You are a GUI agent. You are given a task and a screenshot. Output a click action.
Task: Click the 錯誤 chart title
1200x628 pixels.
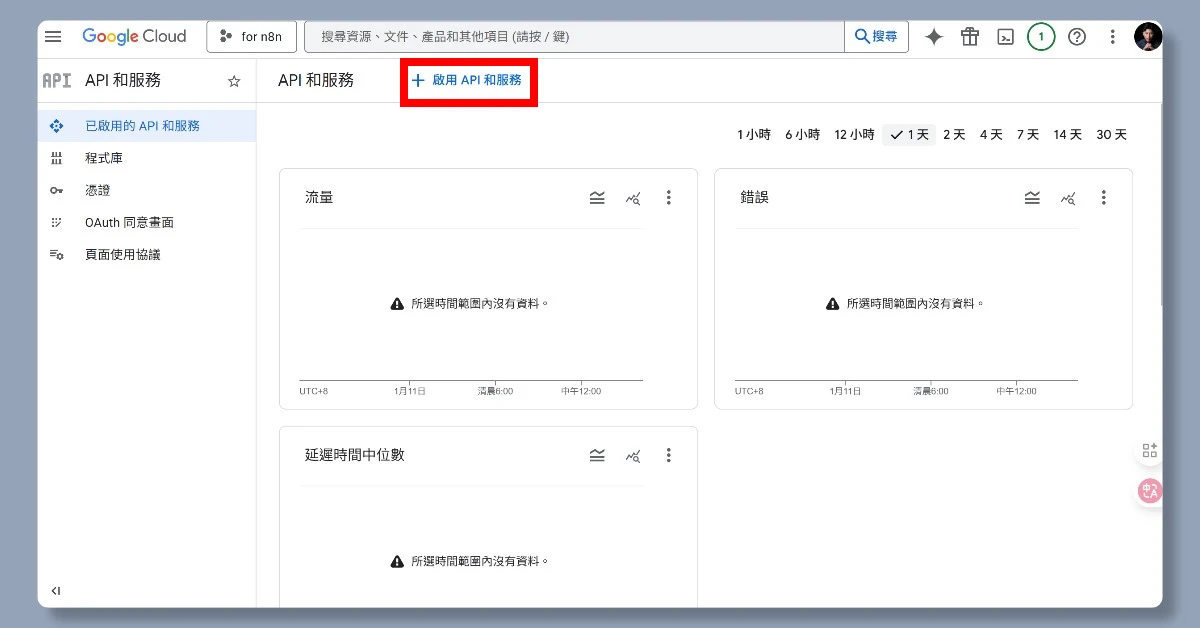754,198
